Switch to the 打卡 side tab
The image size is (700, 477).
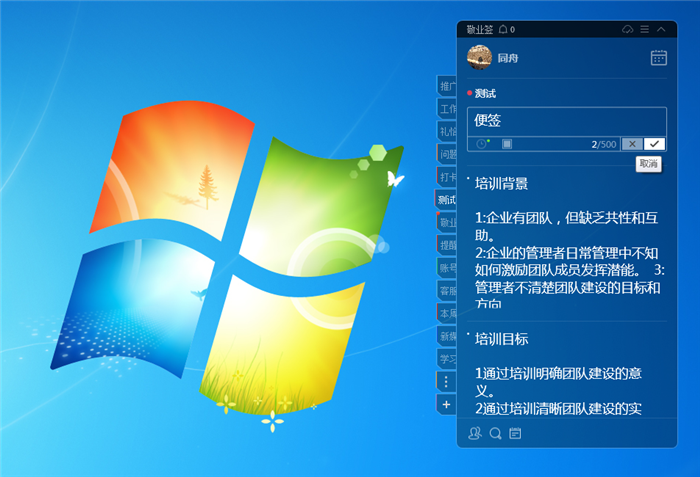tap(447, 177)
